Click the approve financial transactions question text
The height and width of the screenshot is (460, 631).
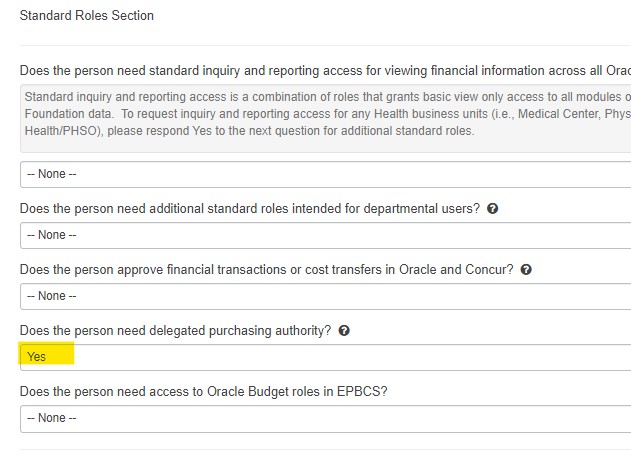click(266, 269)
